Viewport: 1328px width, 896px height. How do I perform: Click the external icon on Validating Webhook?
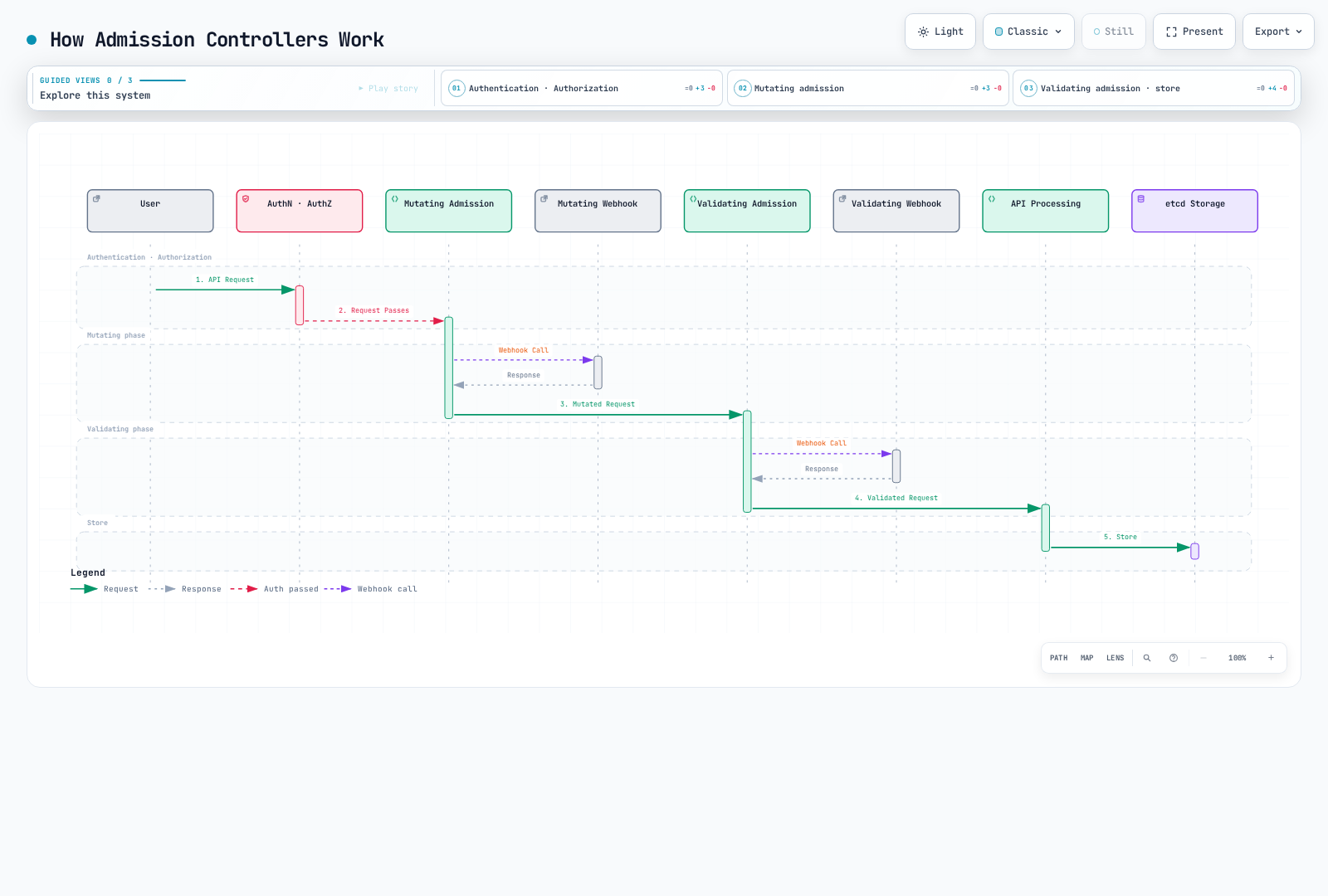(x=842, y=199)
